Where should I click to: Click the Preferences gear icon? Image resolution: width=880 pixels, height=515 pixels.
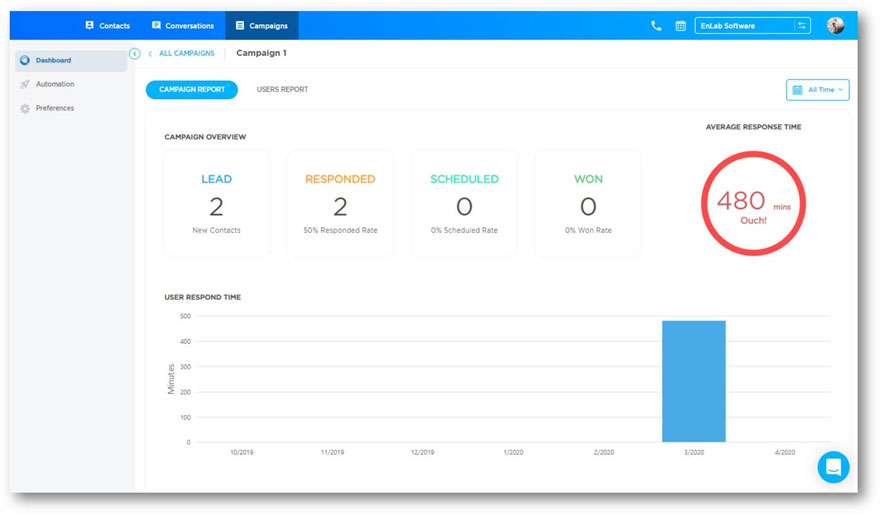tap(25, 109)
